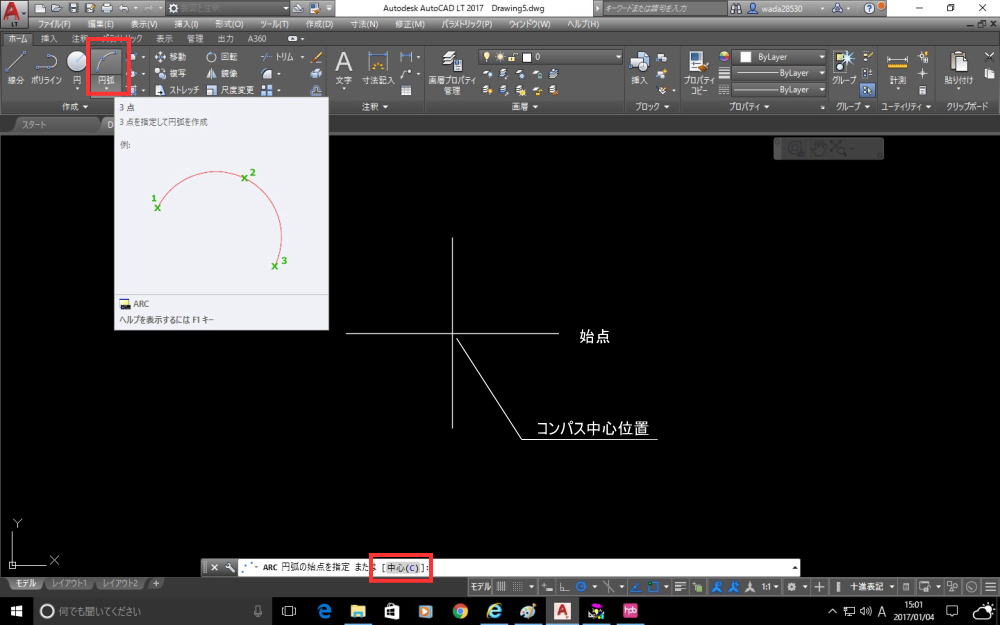
Task: Choose the 回転 (Rotate) tool
Action: [221, 57]
